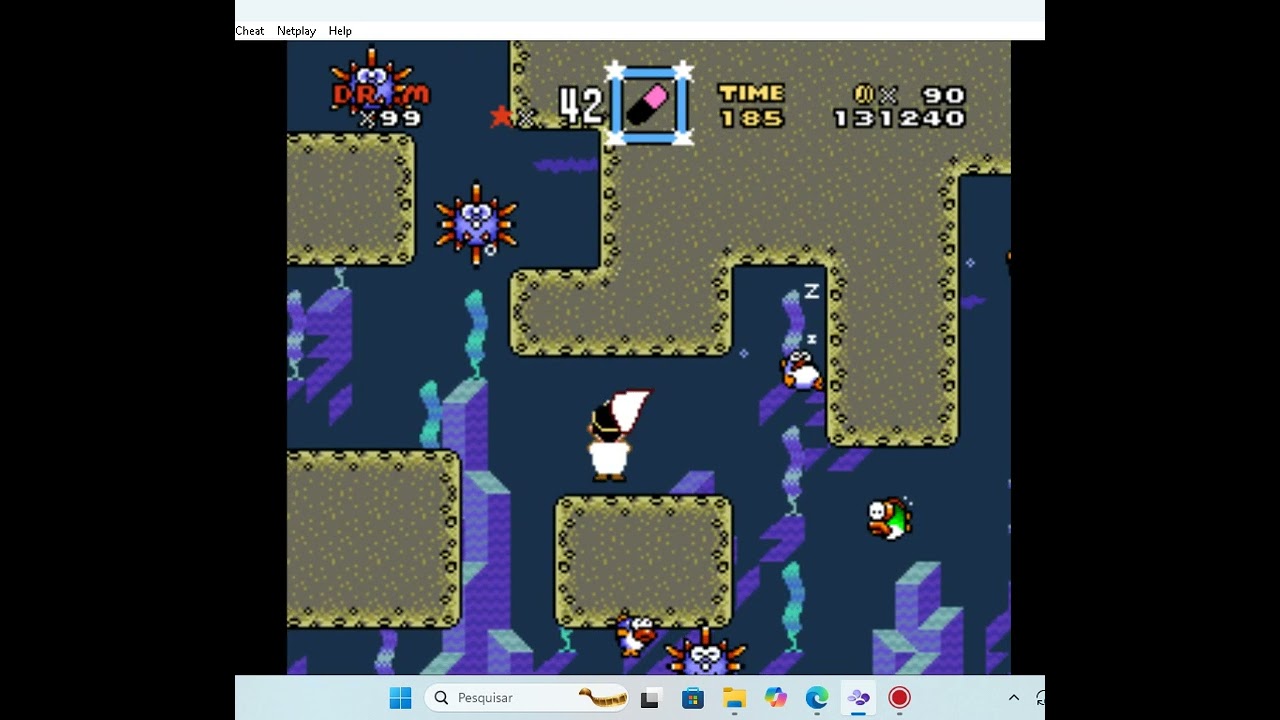The width and height of the screenshot is (1280, 720).
Task: Click the reserve item box in HUD
Action: [648, 104]
